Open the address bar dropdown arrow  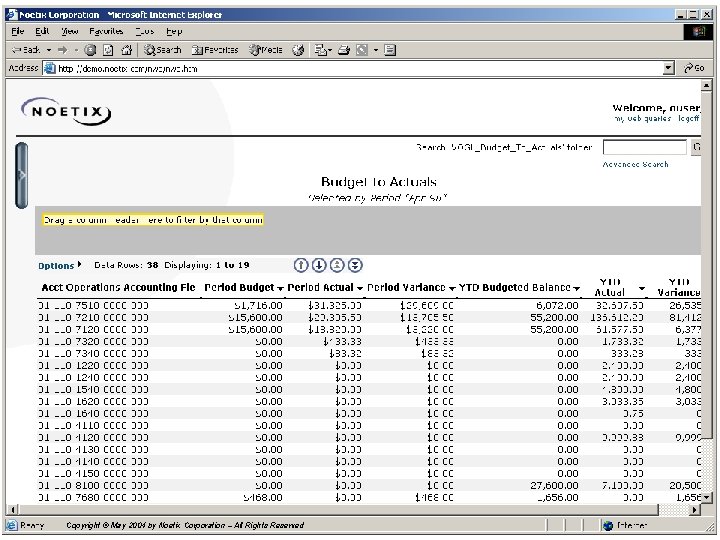point(669,68)
